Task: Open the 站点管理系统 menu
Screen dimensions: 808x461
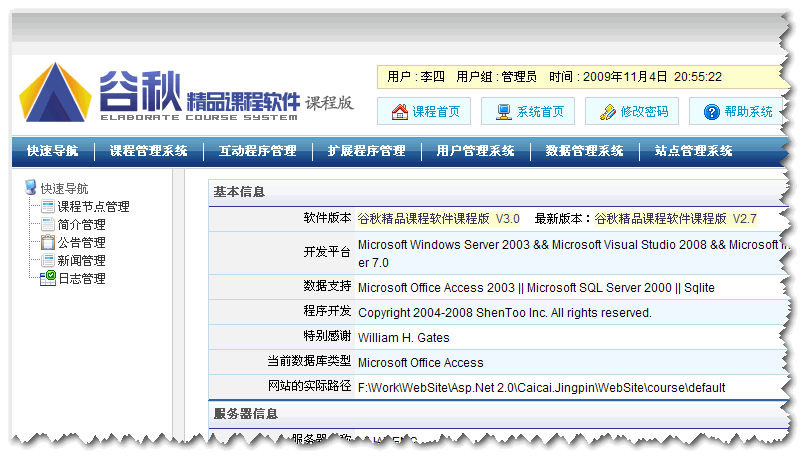Action: pos(694,151)
